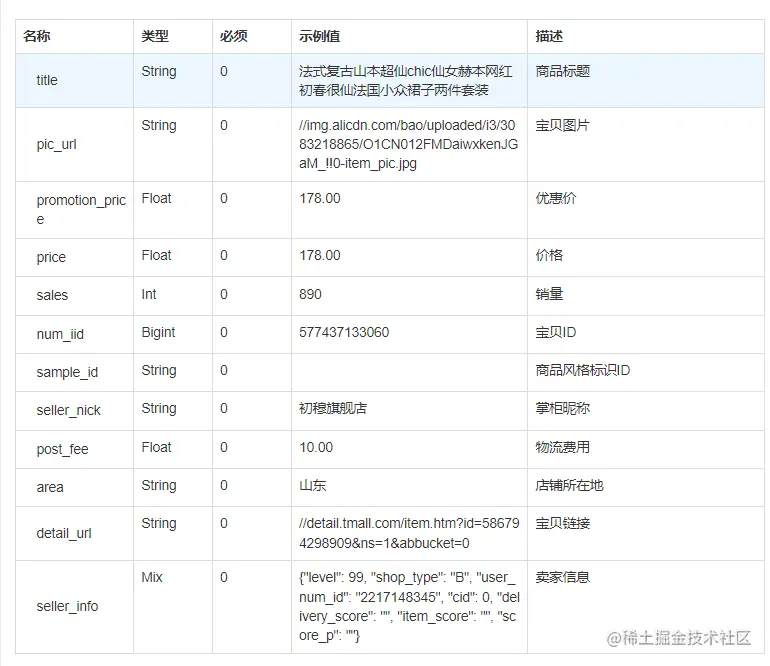770x666 pixels.
Task: Click the 描述 column header
Action: coord(549,36)
